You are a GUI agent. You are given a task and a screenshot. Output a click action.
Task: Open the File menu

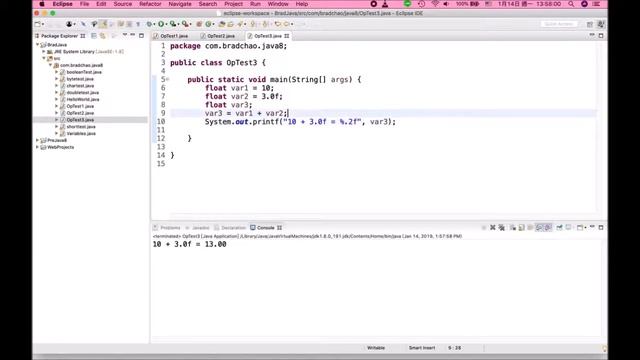(x=84, y=4)
